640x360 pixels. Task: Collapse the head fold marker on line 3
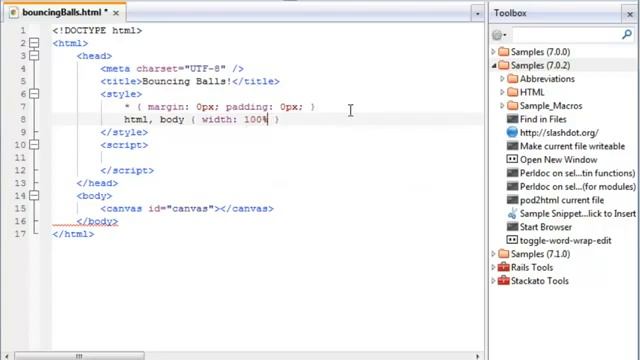click(x=34, y=56)
